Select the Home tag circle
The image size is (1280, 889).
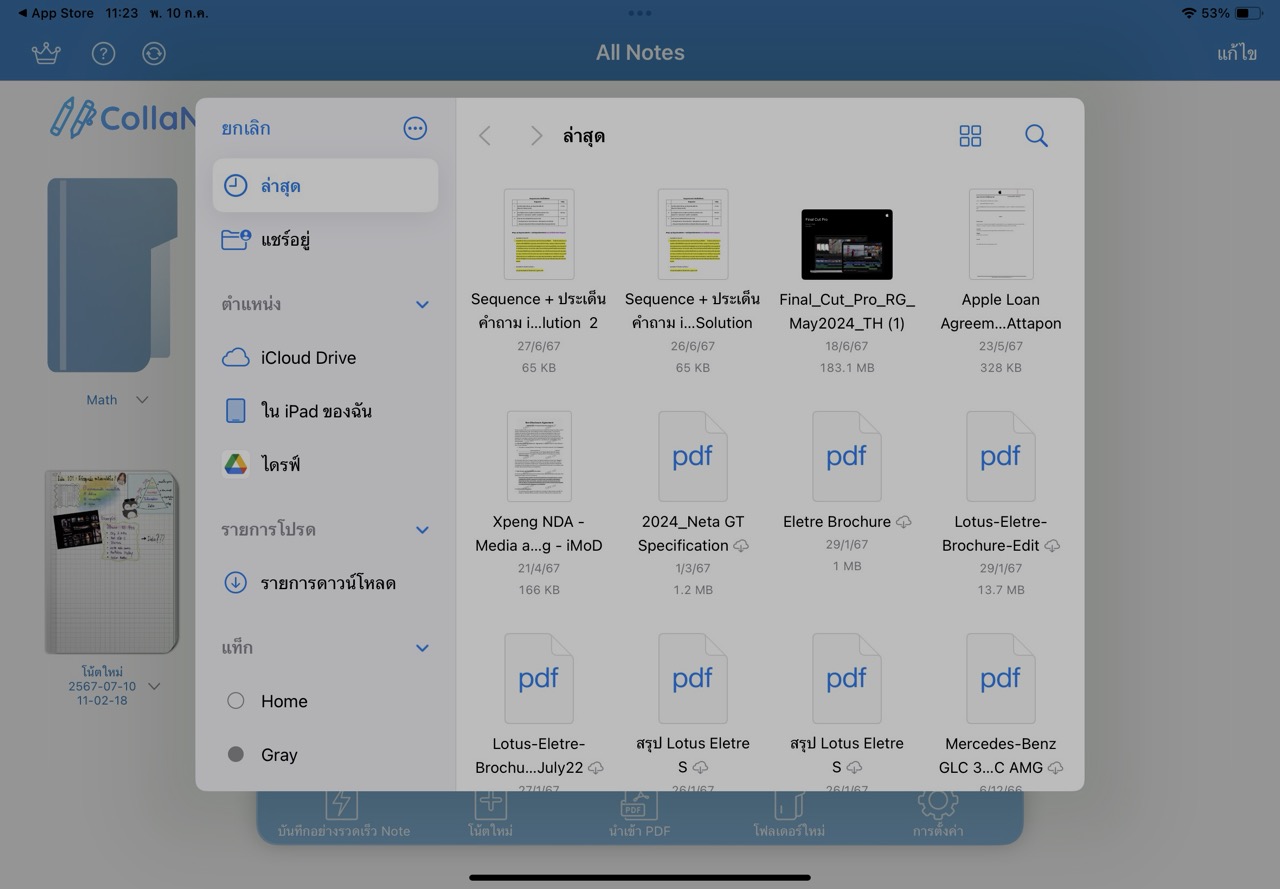236,701
